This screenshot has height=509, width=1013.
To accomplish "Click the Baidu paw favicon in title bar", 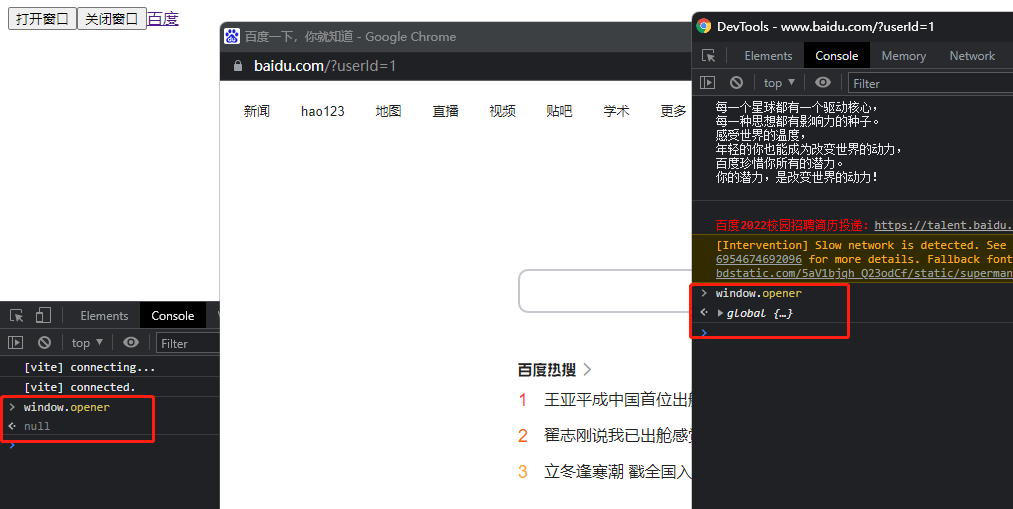I will click(x=232, y=36).
